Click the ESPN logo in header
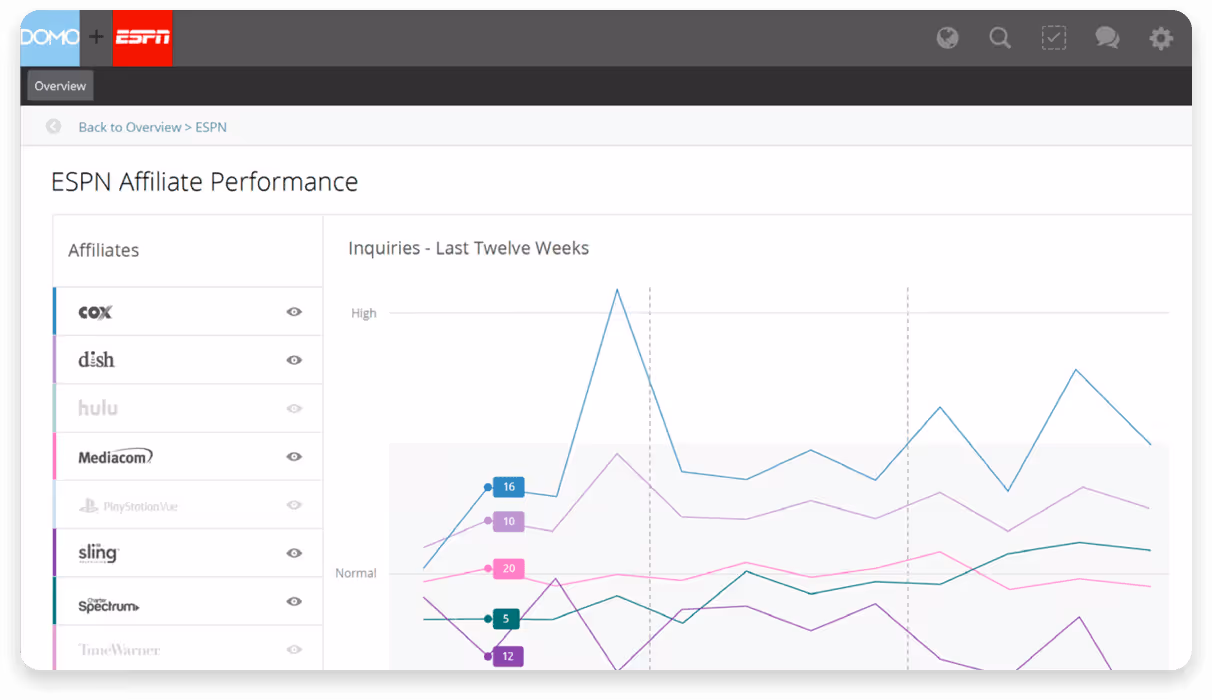The image size is (1212, 700). point(143,38)
